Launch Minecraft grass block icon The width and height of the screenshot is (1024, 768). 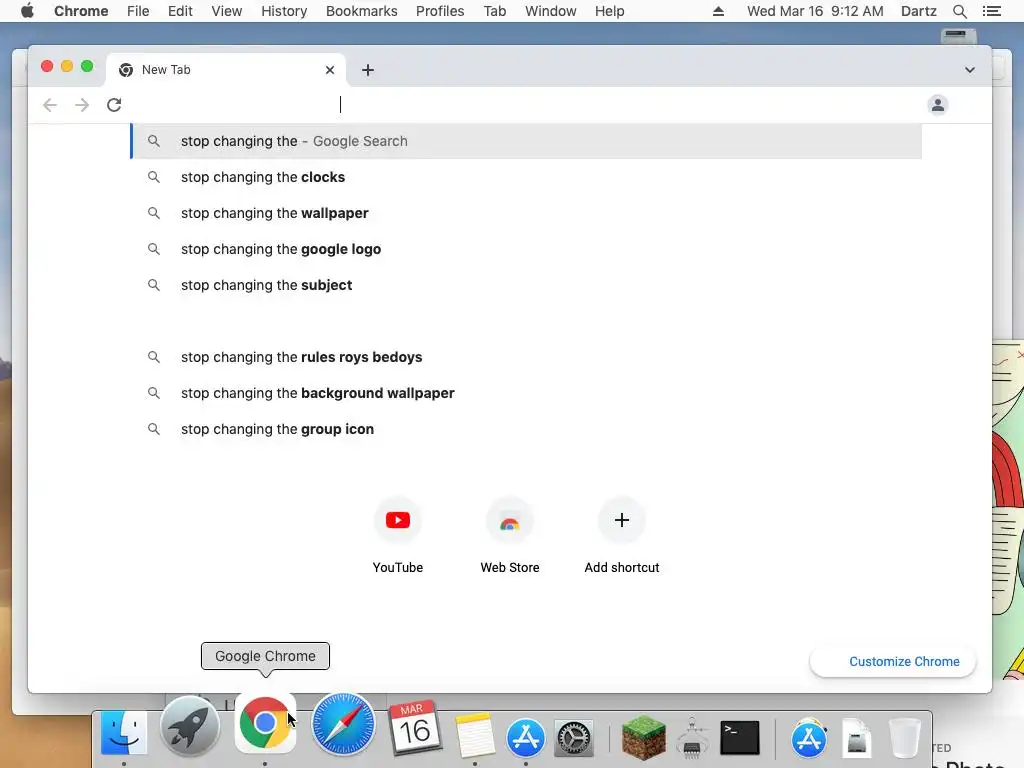tap(643, 737)
